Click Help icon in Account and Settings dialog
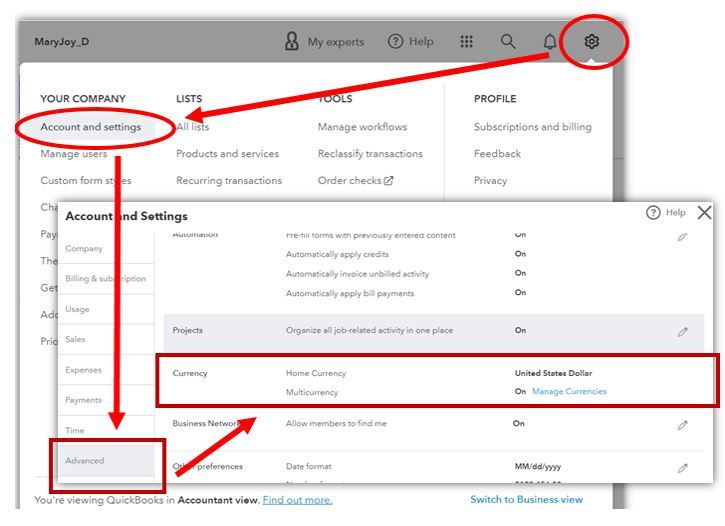Viewport: 725px width, 526px height. (653, 213)
